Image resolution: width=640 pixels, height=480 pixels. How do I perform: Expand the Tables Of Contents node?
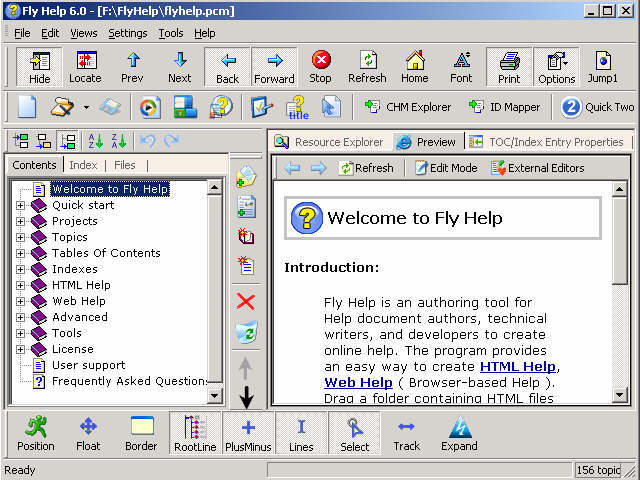(x=20, y=253)
